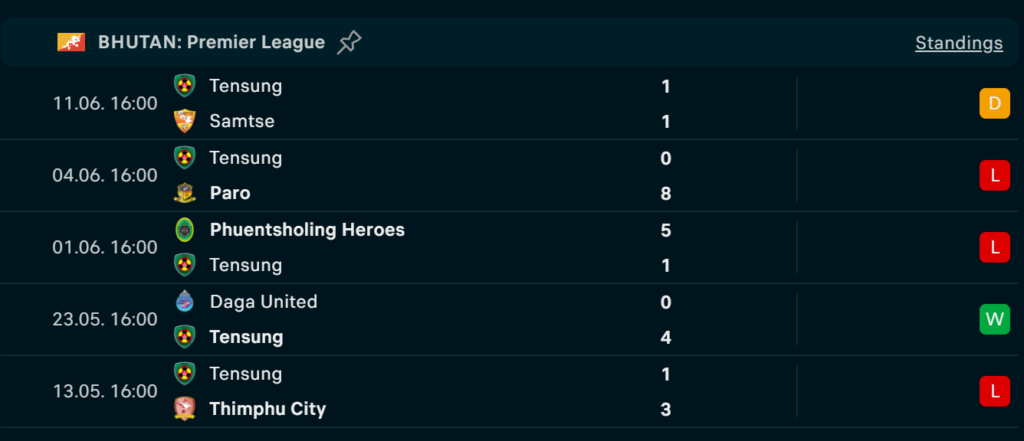The image size is (1024, 441).
Task: Open the 04.06. Tensung vs Paro match
Action: (x=509, y=175)
